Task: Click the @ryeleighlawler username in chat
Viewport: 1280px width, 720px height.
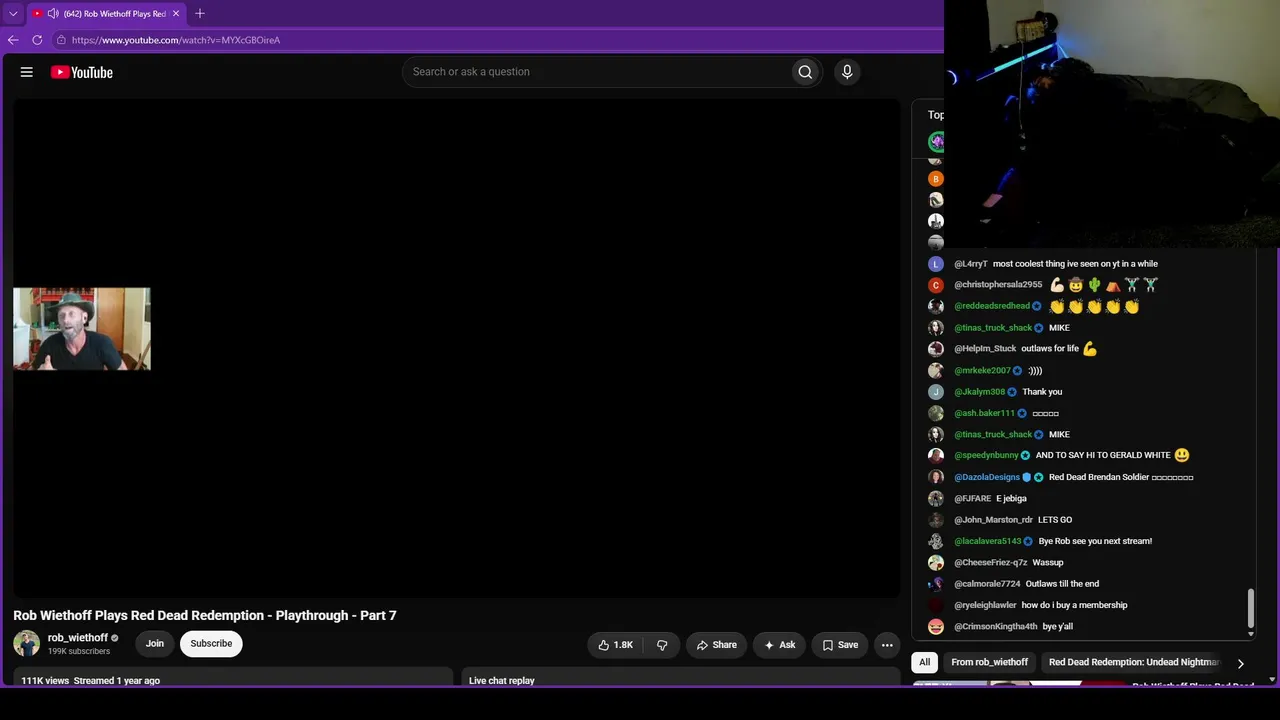Action: click(x=985, y=605)
